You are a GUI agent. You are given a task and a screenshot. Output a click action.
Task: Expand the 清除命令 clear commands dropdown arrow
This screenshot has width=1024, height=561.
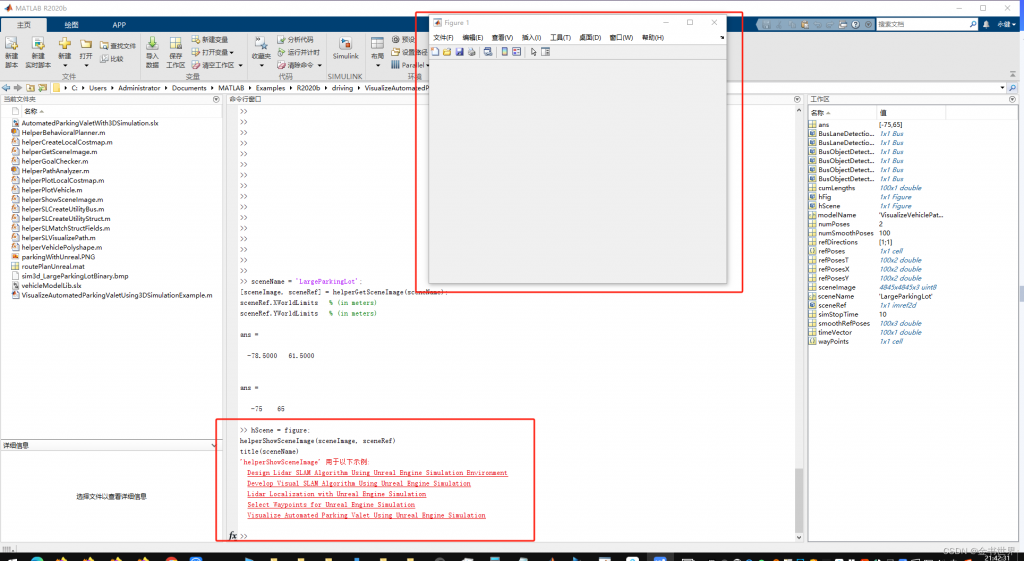coord(319,65)
